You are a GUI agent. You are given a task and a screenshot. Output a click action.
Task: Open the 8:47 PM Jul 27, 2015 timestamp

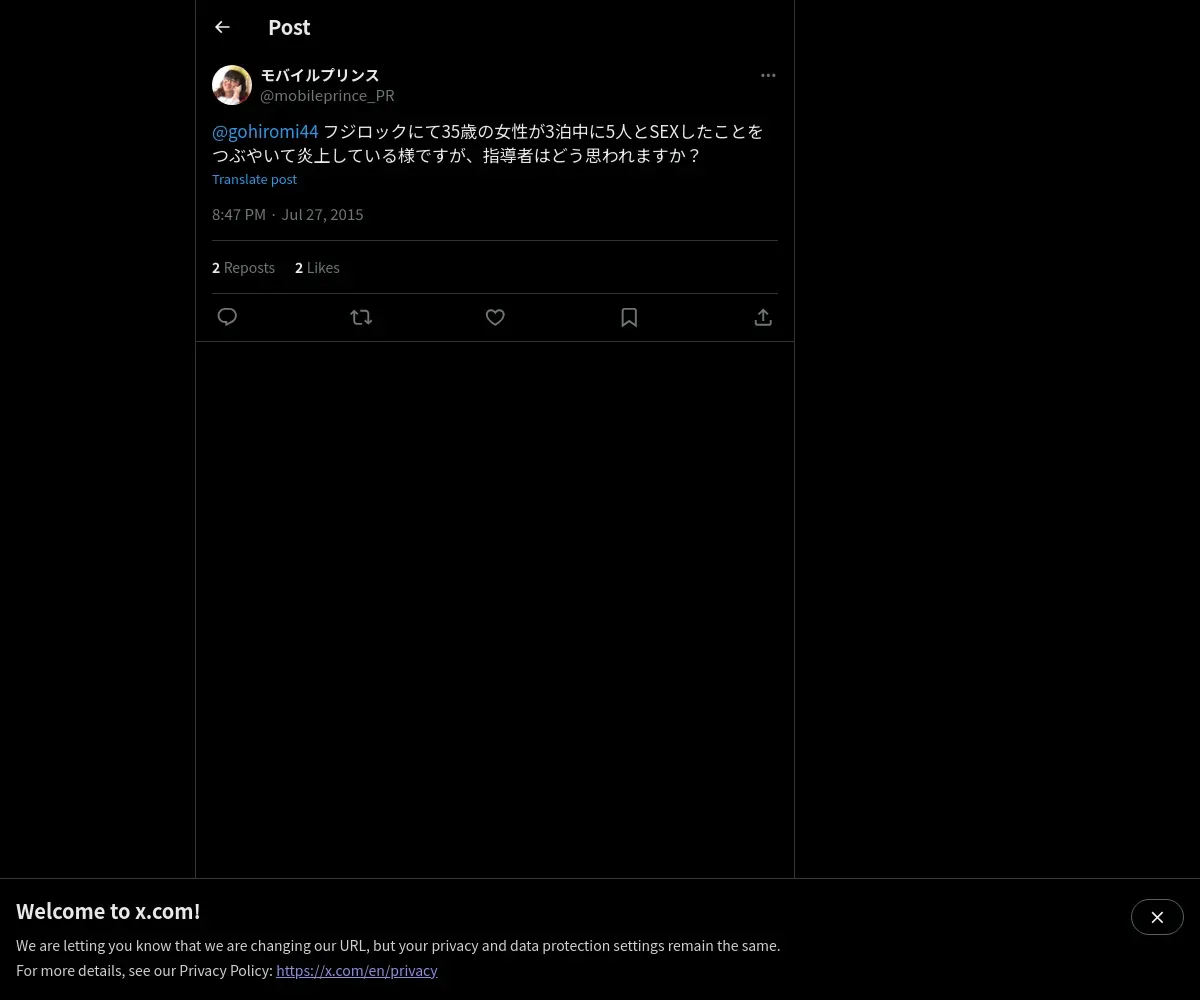coord(288,214)
